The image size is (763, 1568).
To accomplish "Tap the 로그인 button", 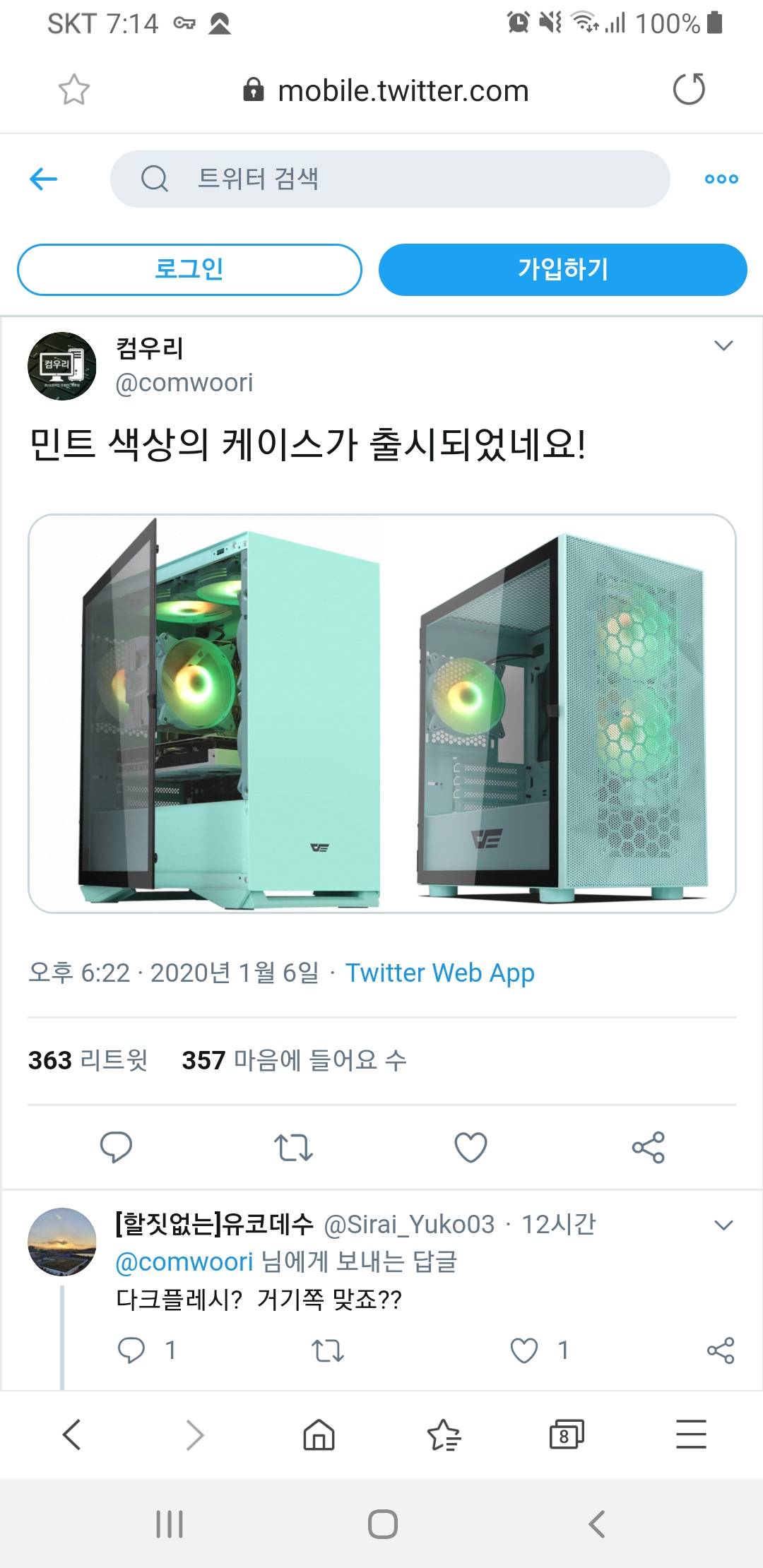I will (189, 269).
